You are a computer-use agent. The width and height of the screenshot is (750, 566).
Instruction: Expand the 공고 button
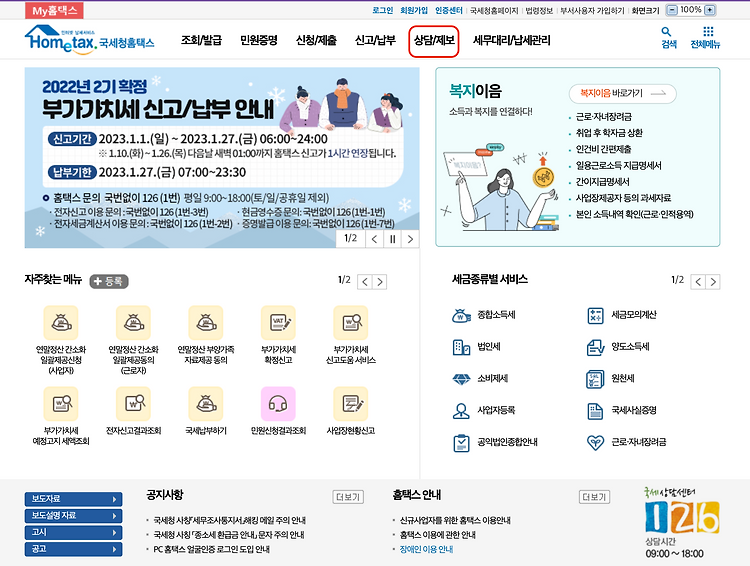pyautogui.click(x=73, y=549)
